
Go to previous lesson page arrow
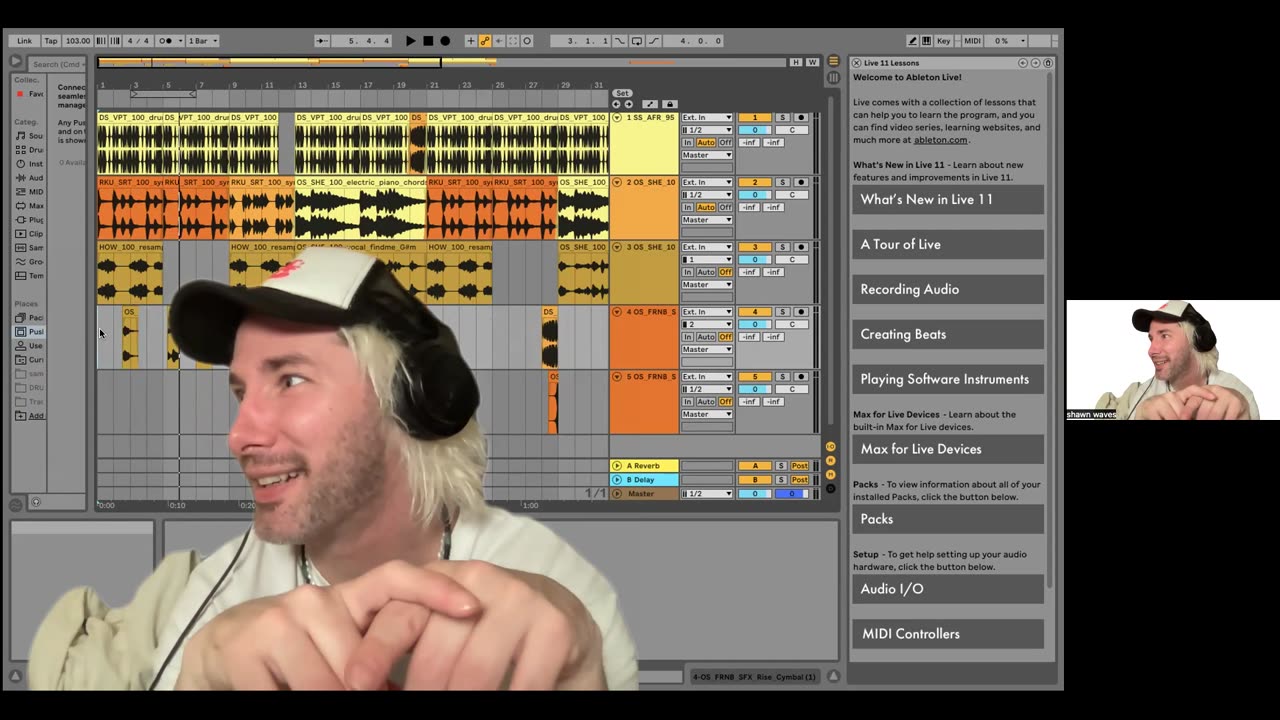point(1023,63)
